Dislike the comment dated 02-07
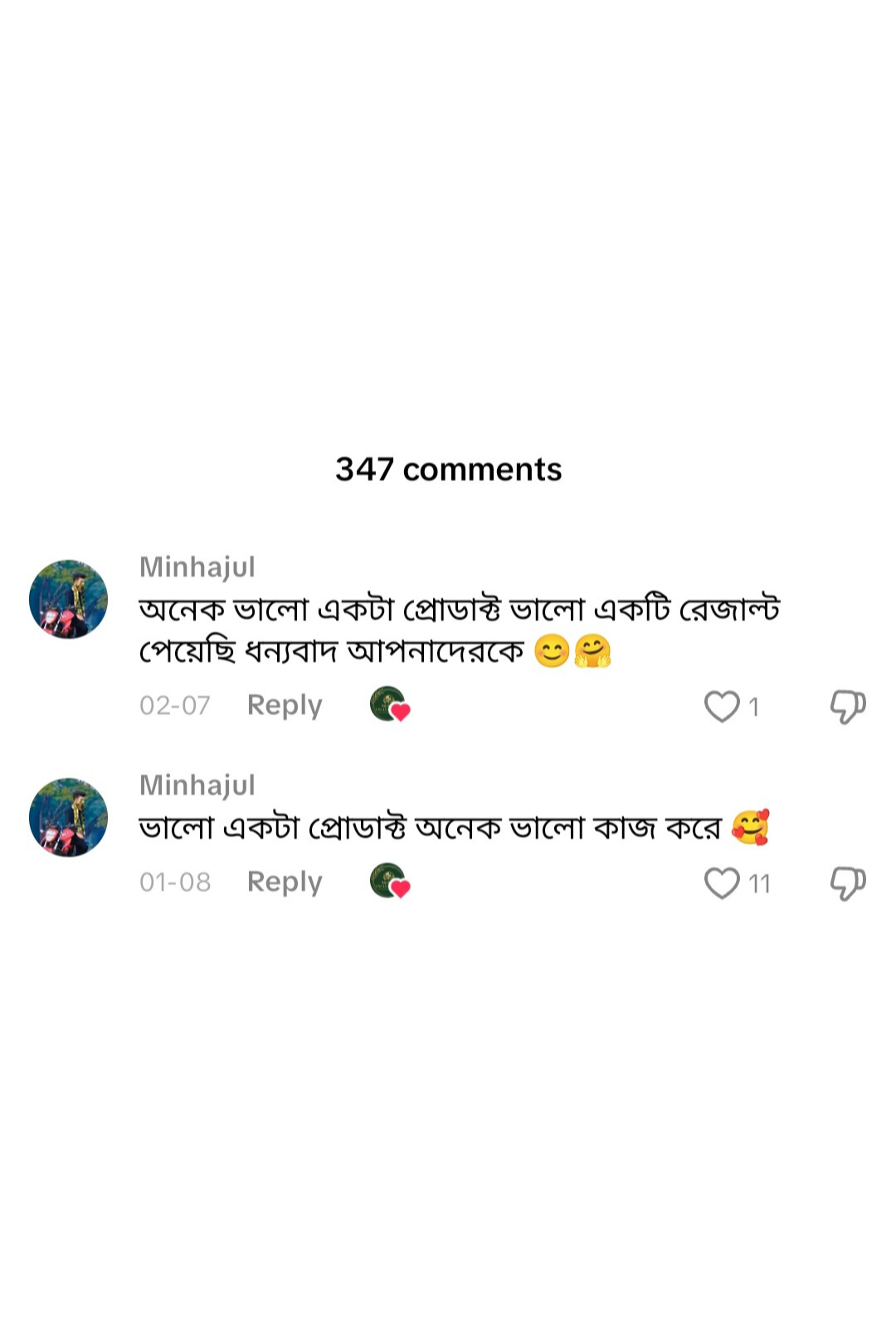 (847, 706)
